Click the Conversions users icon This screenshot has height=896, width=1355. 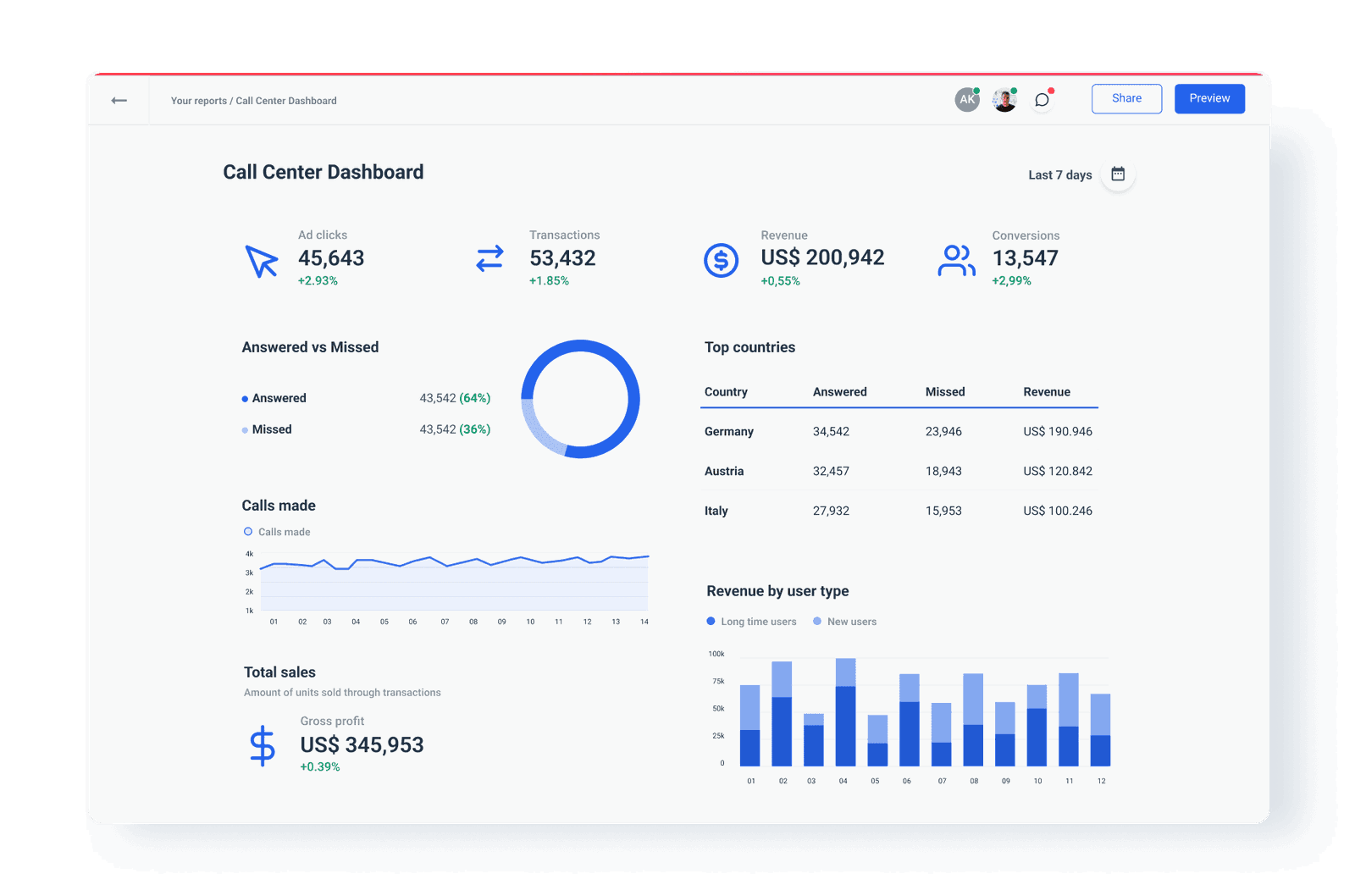click(x=956, y=260)
